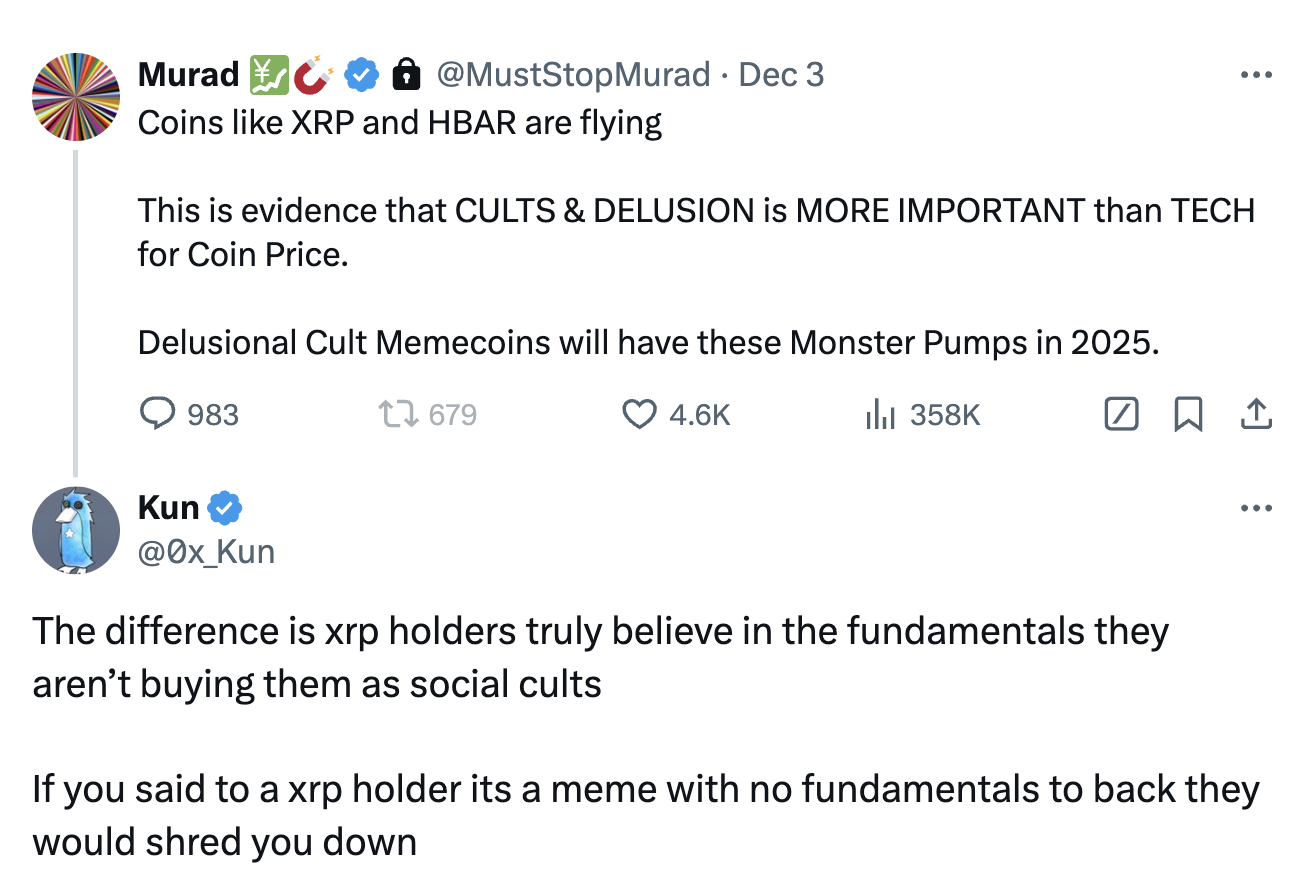Click Murad's blue verified badge
The height and width of the screenshot is (890, 1312).
361,73
